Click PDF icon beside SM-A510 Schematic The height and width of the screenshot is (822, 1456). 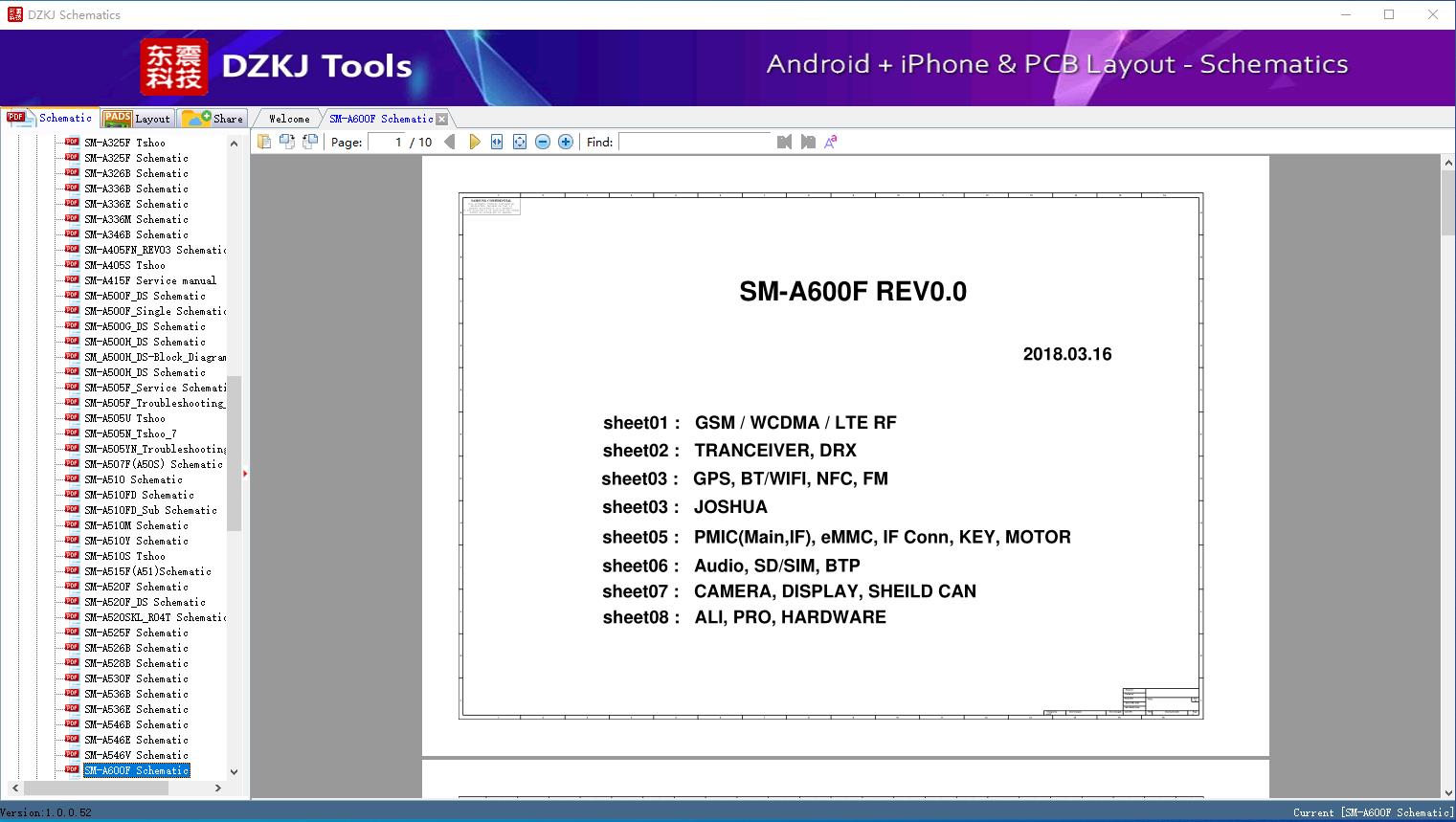click(x=72, y=478)
